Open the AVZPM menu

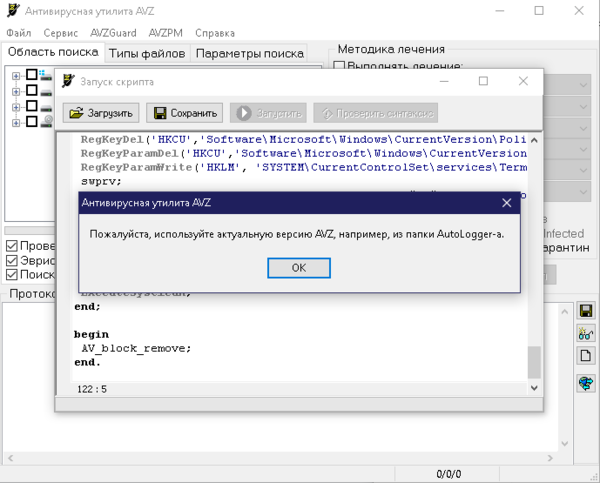click(165, 33)
